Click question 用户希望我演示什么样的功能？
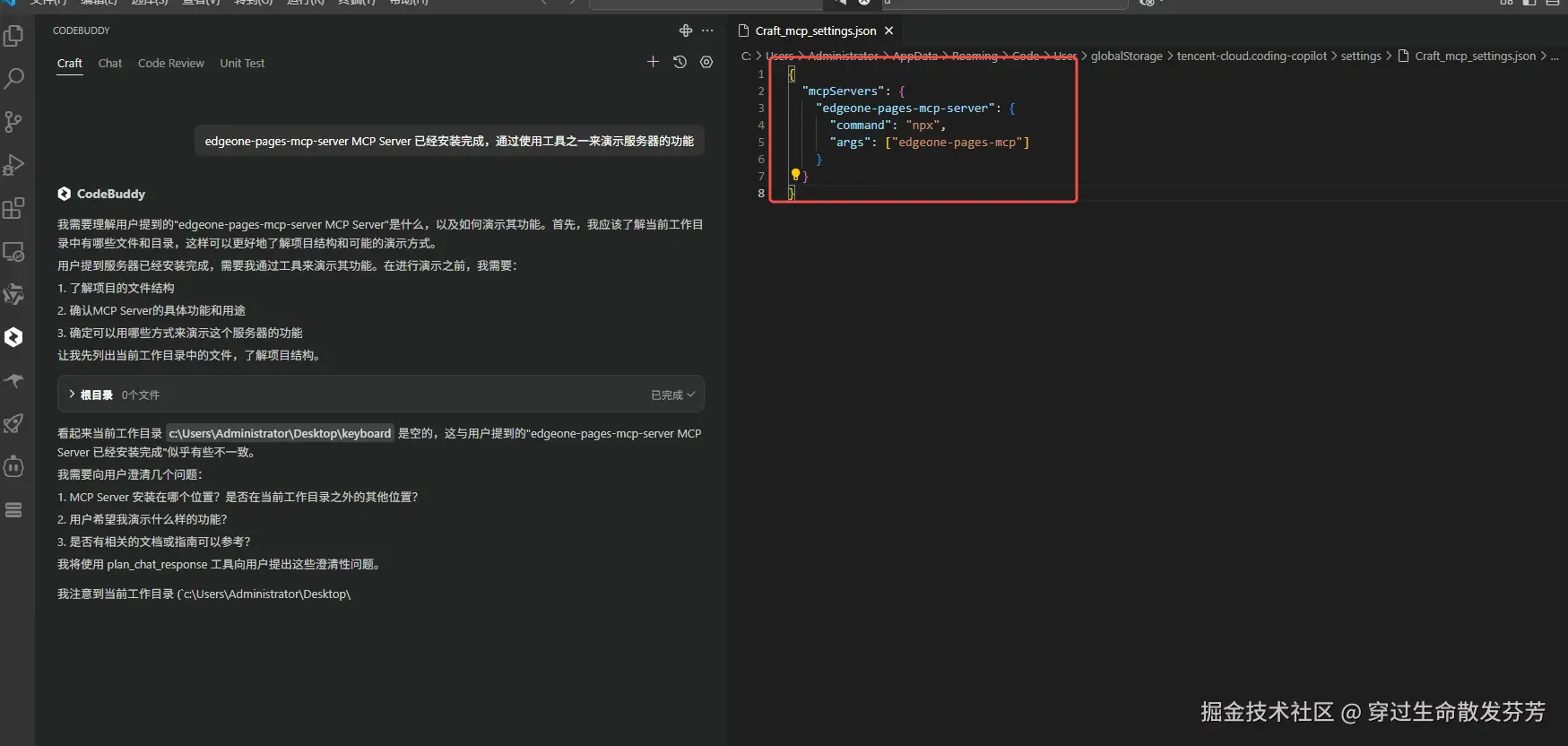The height and width of the screenshot is (746, 1568). pos(143,519)
